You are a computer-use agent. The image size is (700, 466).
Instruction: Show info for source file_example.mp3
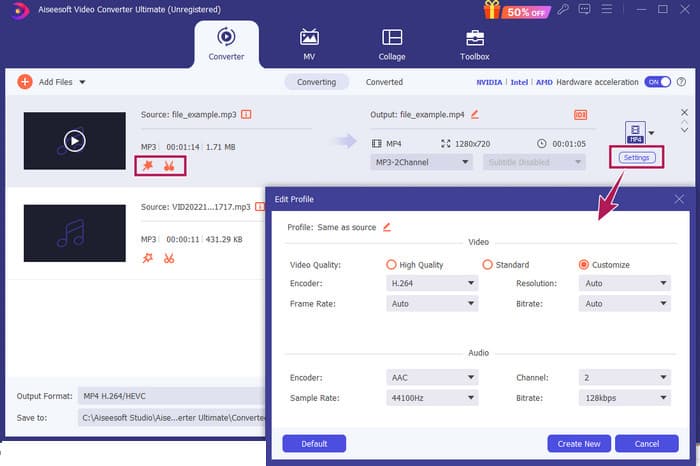pos(246,114)
